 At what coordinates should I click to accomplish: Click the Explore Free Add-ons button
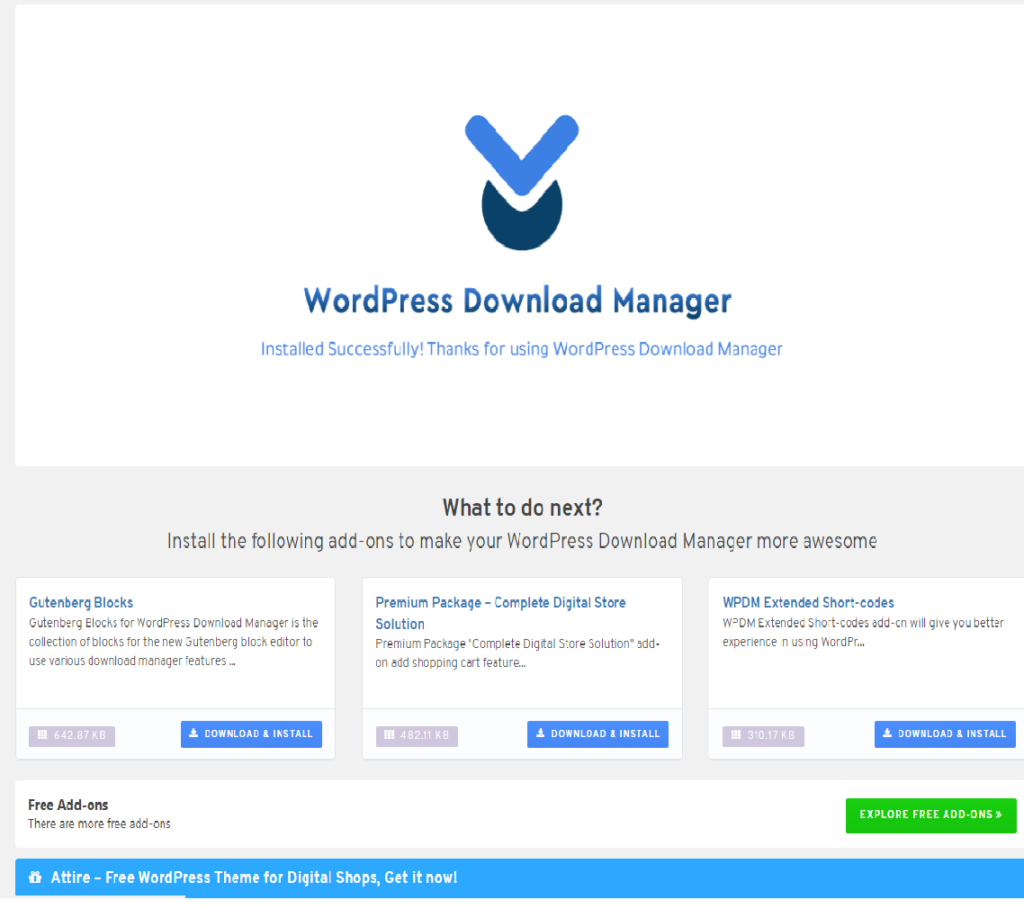point(931,815)
